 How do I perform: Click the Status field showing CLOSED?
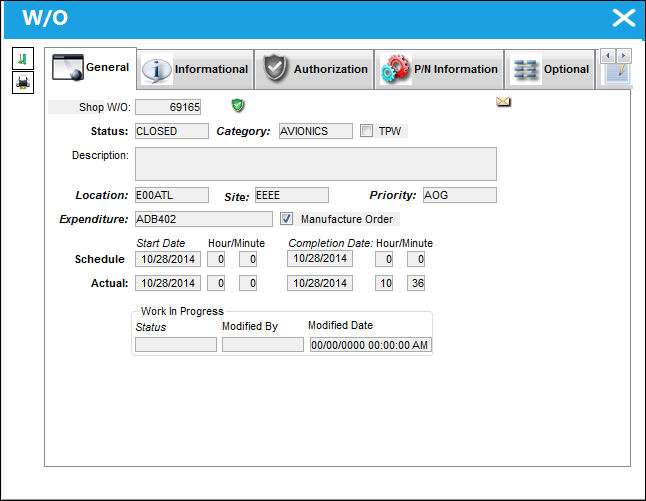pyautogui.click(x=172, y=131)
